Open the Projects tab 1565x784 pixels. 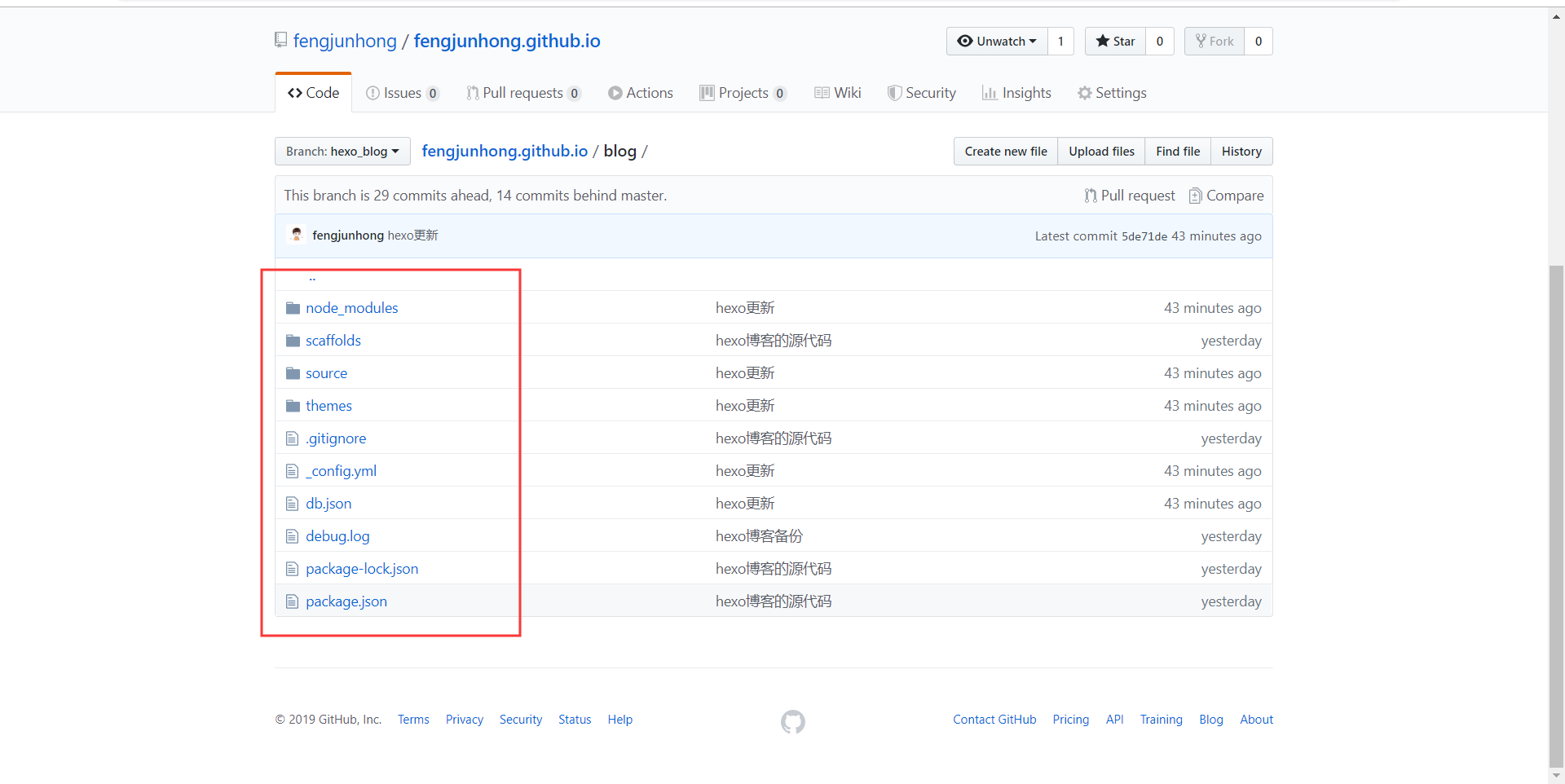[x=743, y=93]
